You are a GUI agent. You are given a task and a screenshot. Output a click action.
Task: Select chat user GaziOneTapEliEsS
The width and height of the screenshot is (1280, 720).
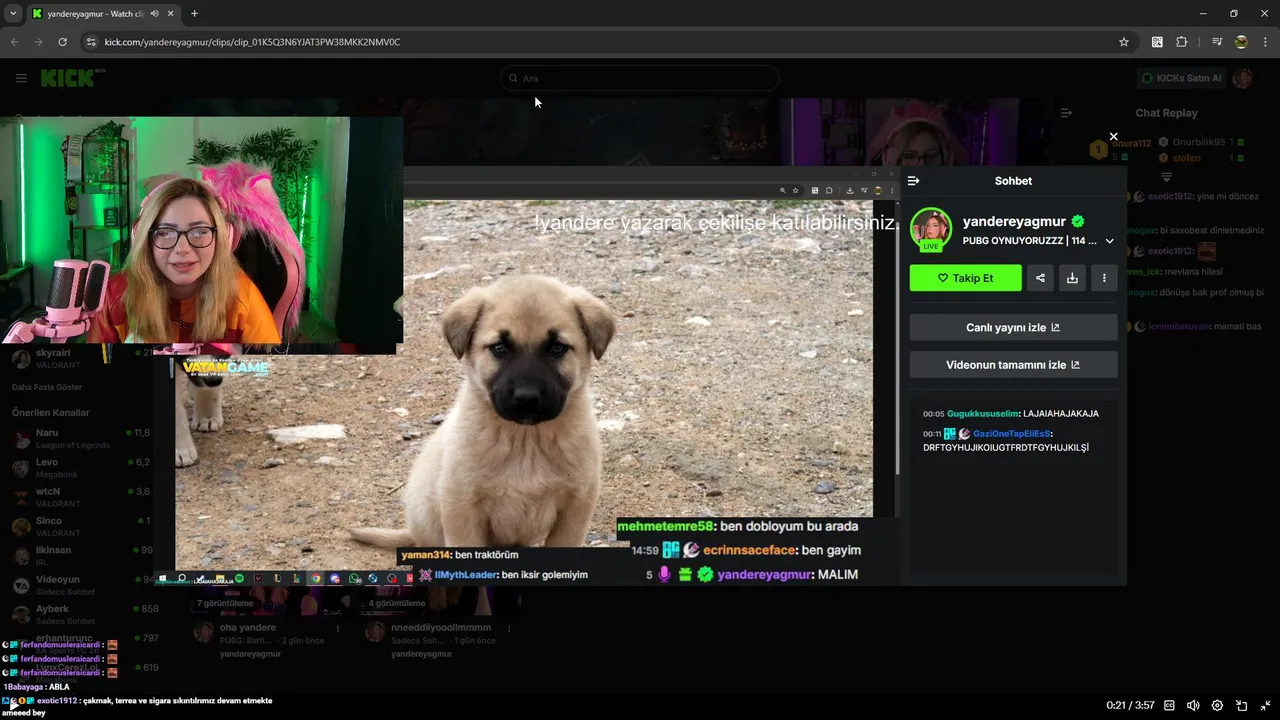pyautogui.click(x=1011, y=434)
